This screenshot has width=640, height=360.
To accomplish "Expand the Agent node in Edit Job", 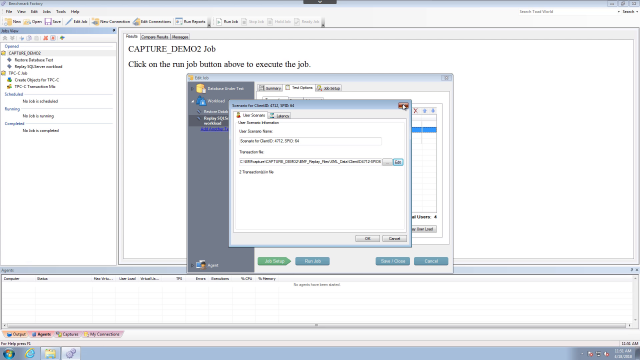I will 193,265.
